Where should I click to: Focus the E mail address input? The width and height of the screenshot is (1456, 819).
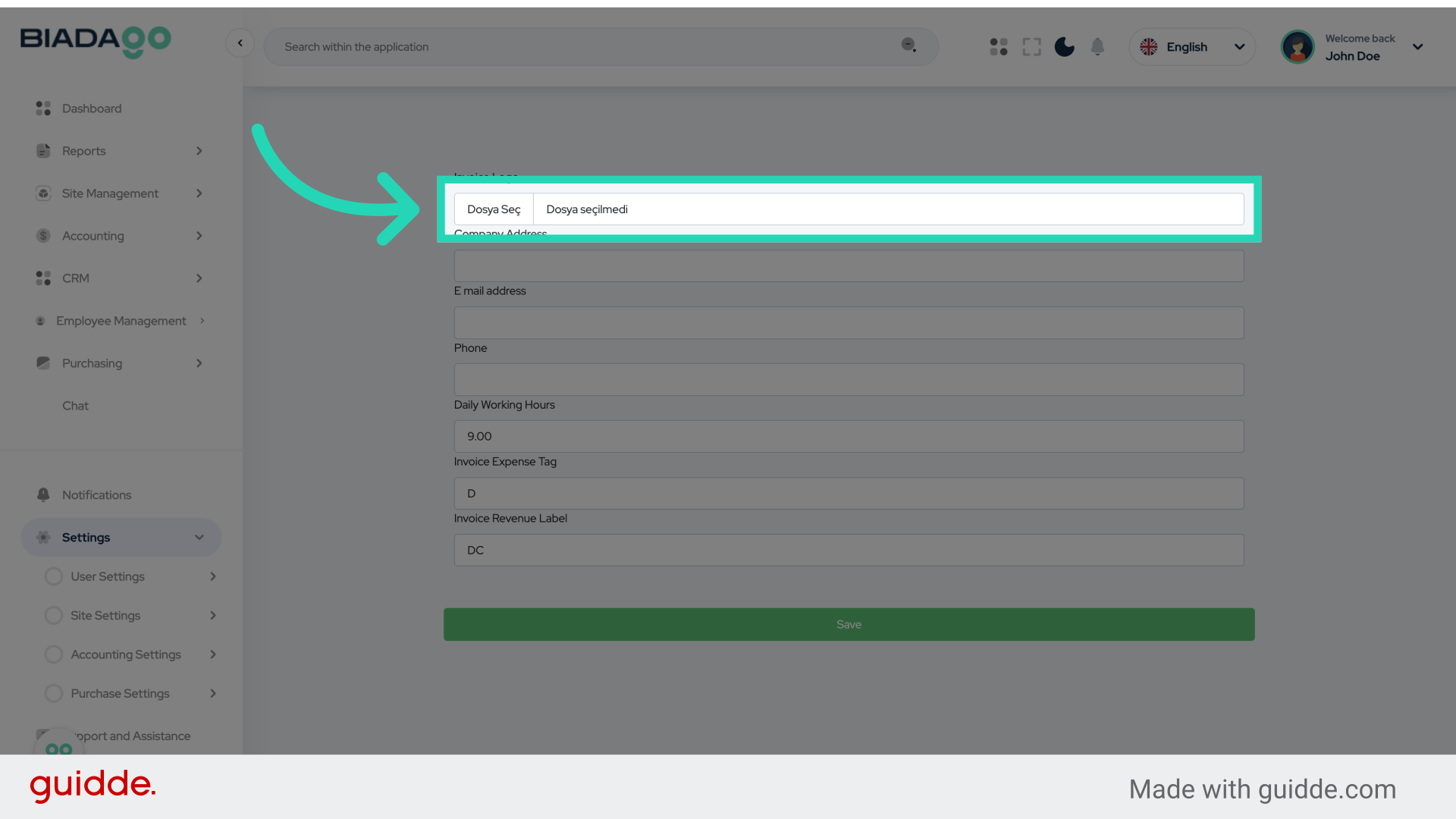pyautogui.click(x=849, y=323)
